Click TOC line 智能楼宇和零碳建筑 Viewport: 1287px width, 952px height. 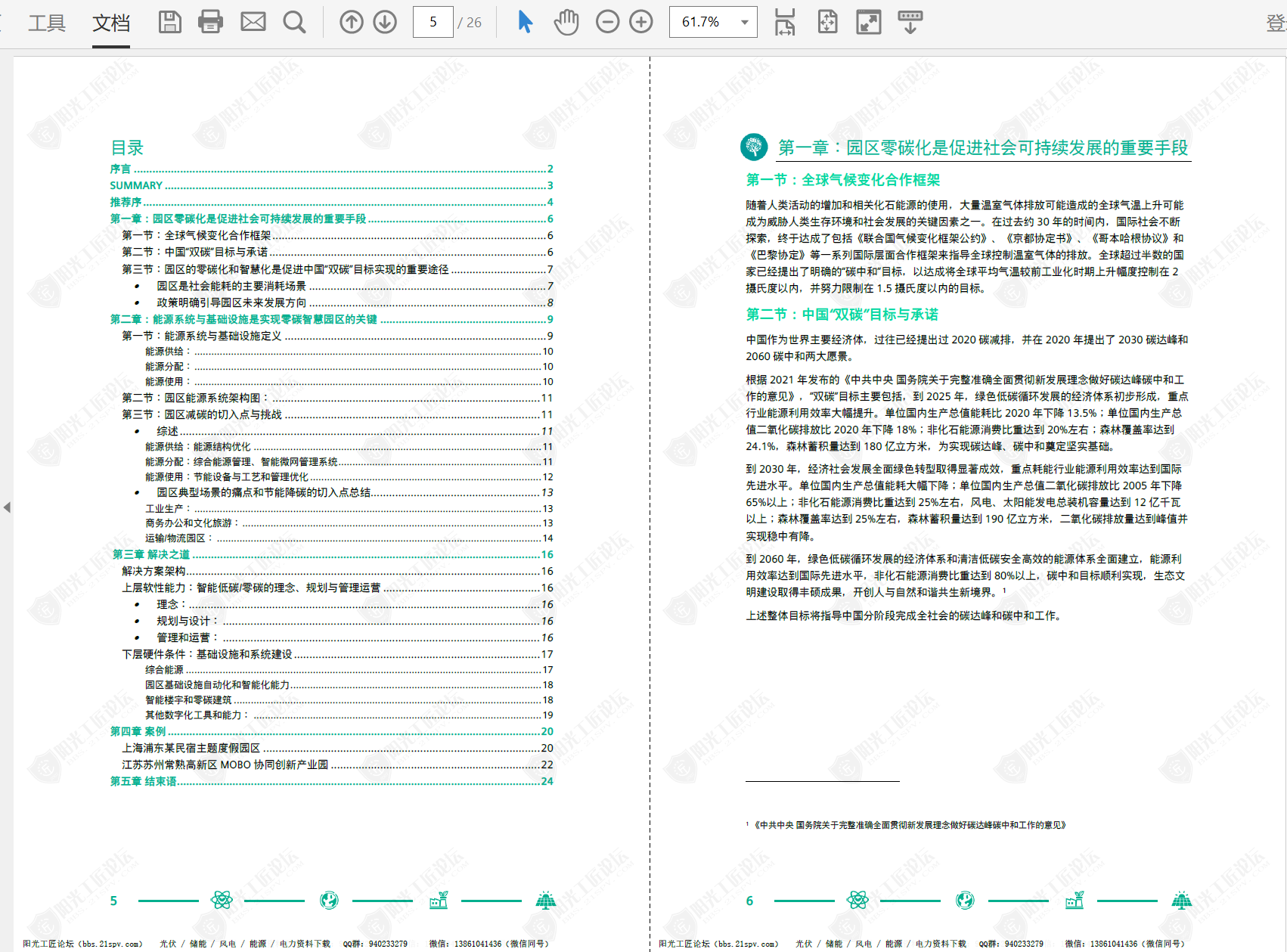[349, 700]
